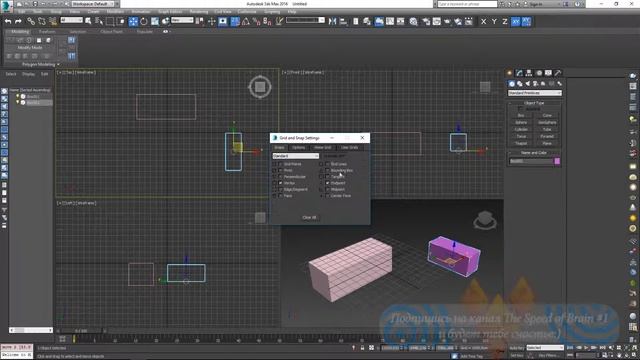This screenshot has width=640, height=360.
Task: Toggle Pivot snap checkbox
Action: tap(280, 171)
